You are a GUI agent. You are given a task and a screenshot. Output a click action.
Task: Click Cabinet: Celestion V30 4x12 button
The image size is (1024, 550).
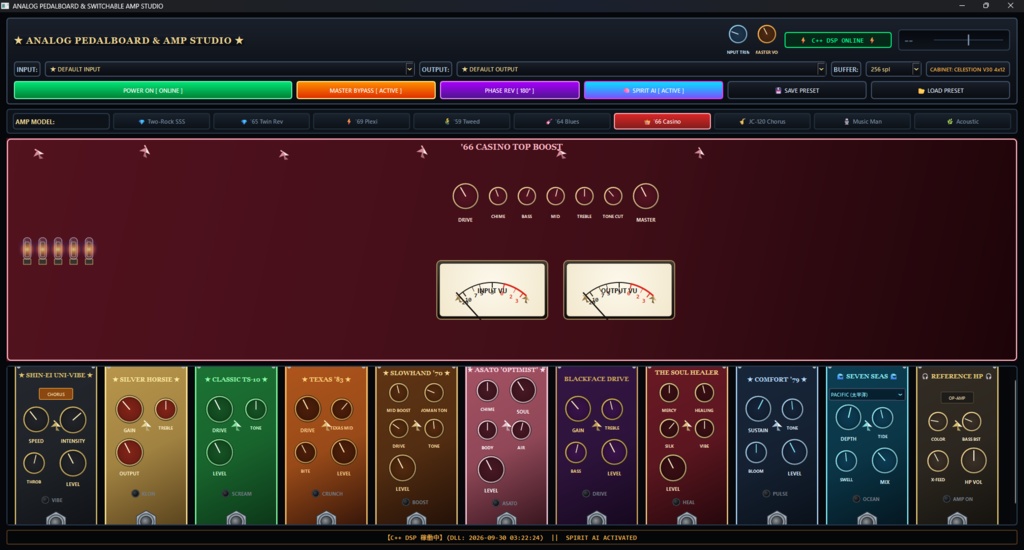967,69
